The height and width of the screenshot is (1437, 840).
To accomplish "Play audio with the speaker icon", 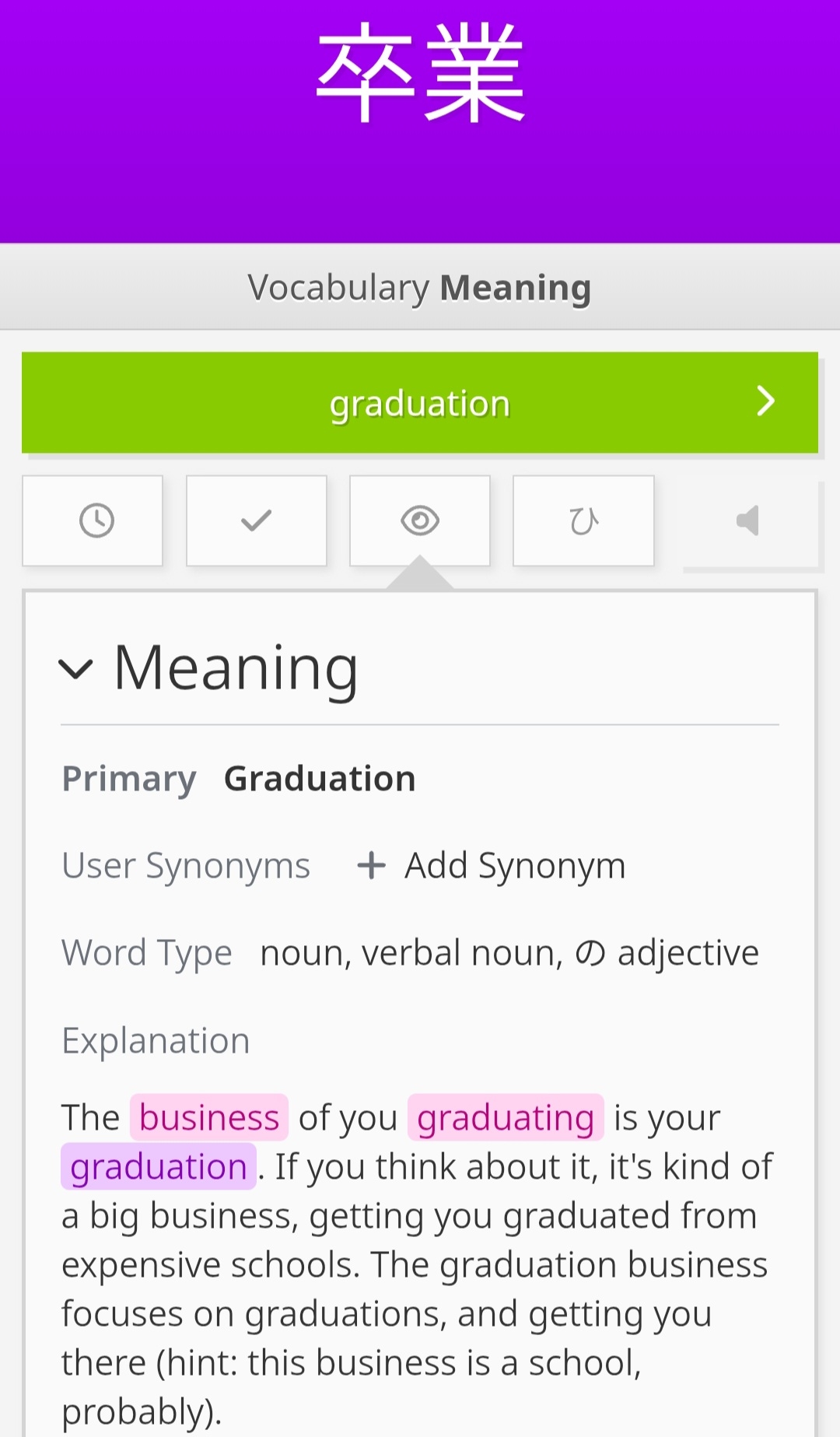I will click(748, 520).
